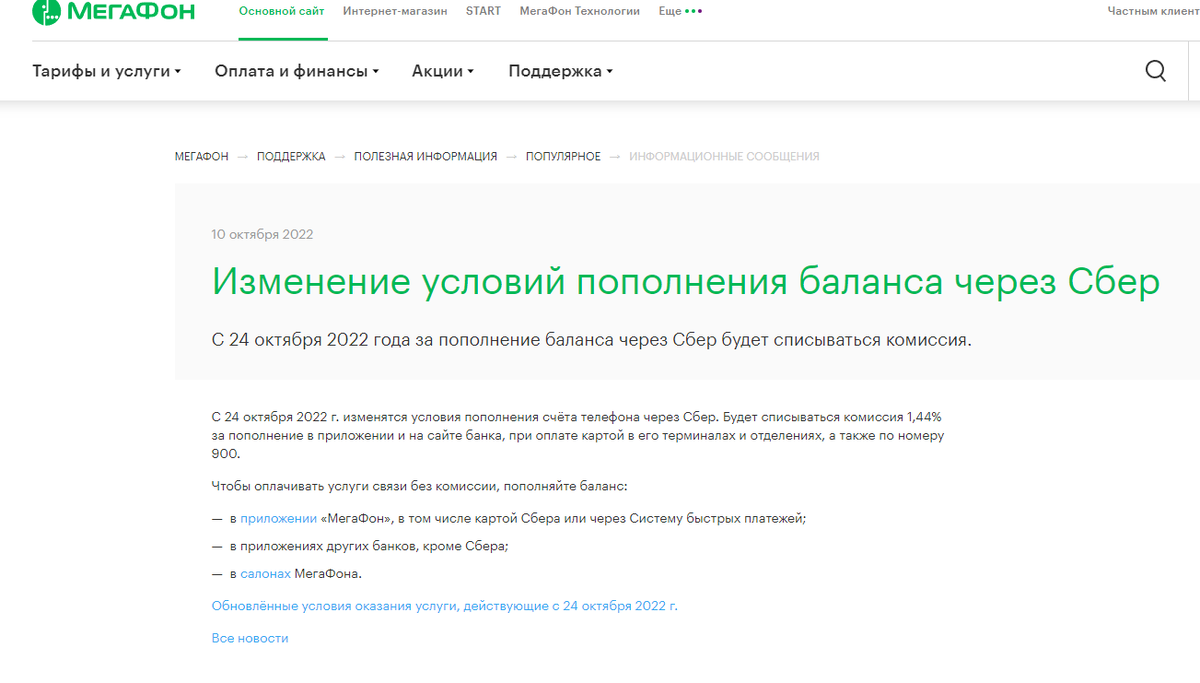Click МЕГАФОН breadcrumb link
1200x683 pixels.
pos(202,157)
